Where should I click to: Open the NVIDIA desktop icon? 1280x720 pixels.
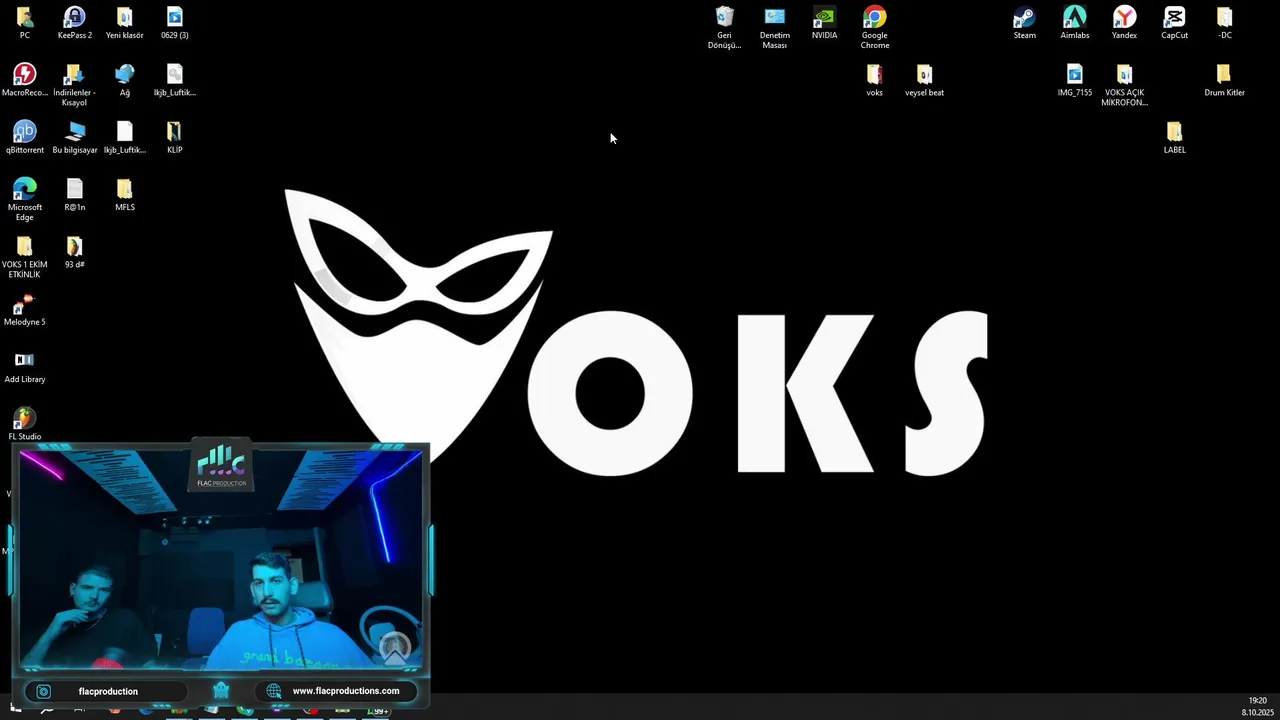click(825, 23)
